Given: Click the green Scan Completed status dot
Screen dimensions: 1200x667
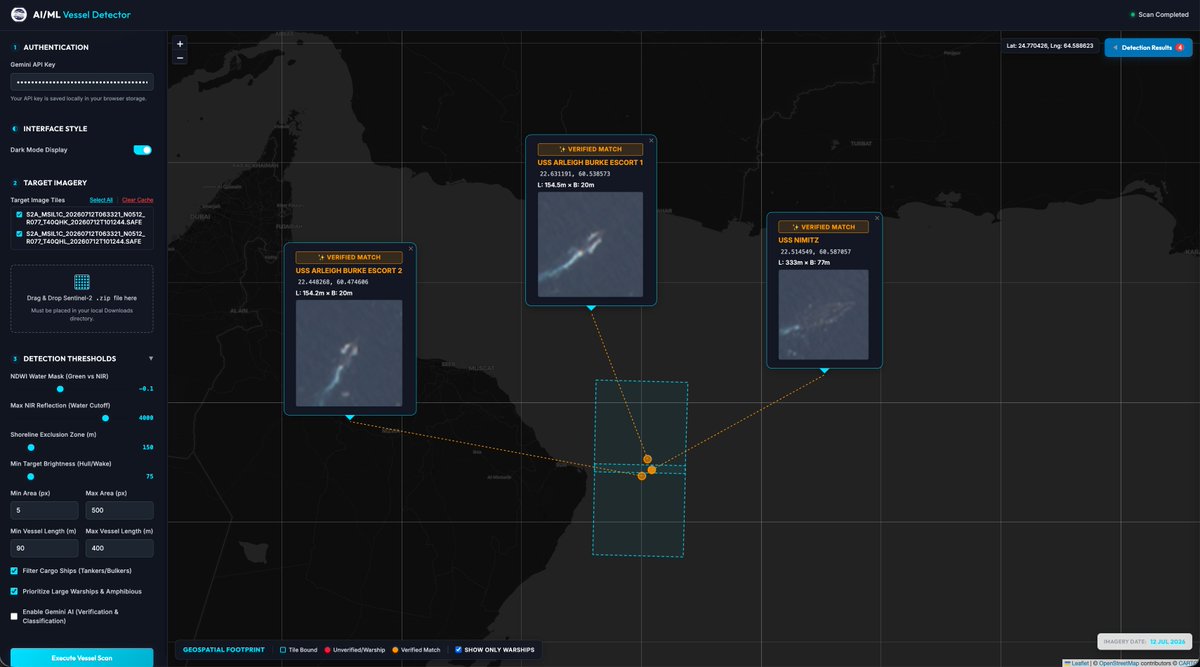Looking at the screenshot, I should tap(1132, 15).
